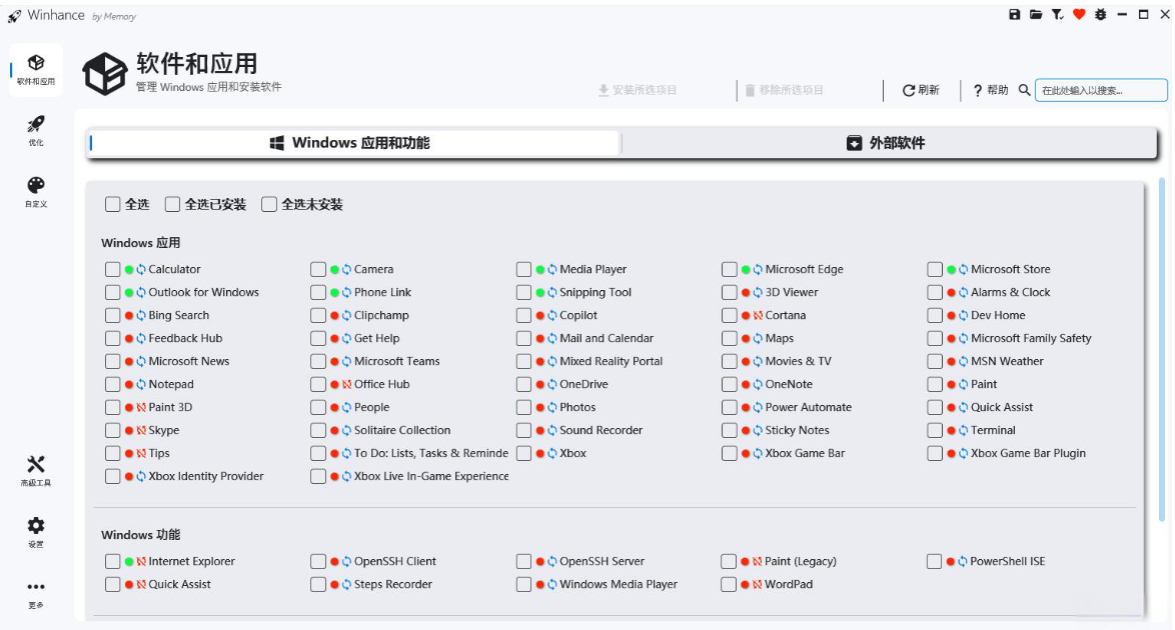
Task: Tick the Microsoft Edge checkbox
Action: [729, 270]
